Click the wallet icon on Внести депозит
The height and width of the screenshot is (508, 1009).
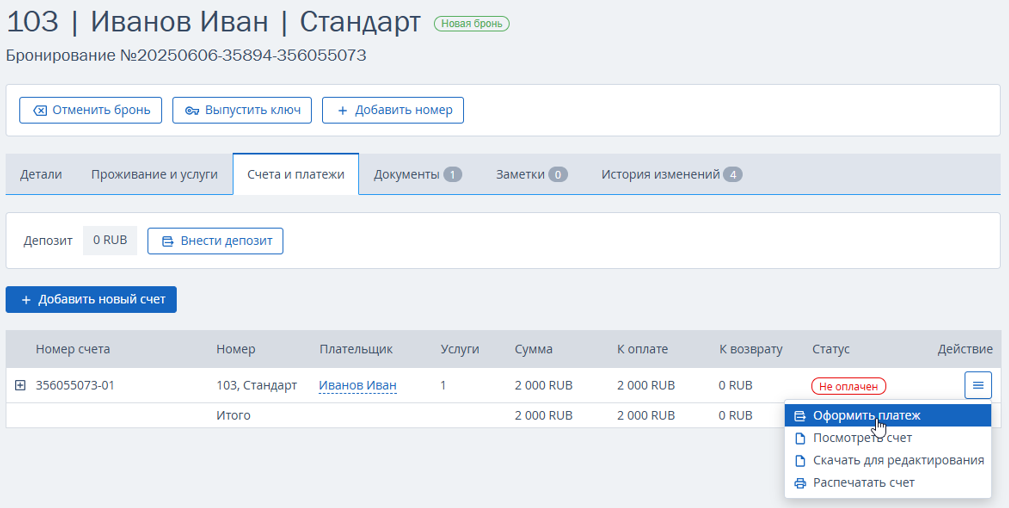(x=167, y=241)
